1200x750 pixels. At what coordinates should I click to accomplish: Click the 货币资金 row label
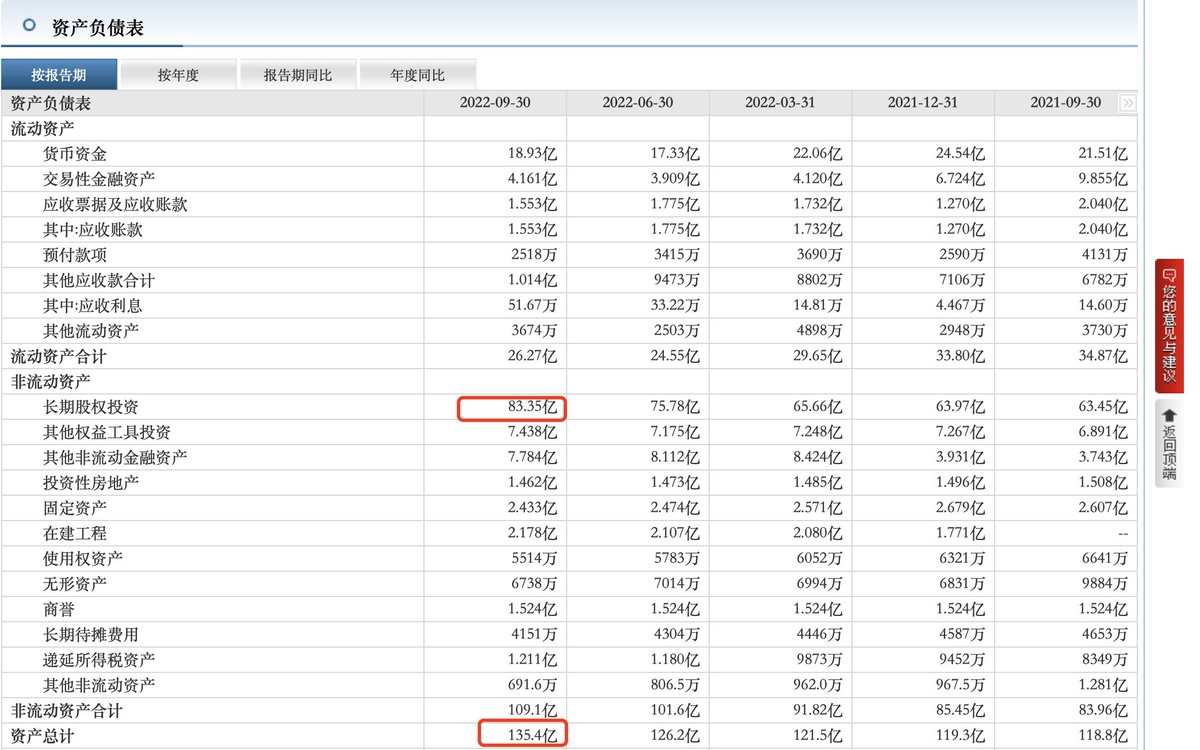coord(75,154)
